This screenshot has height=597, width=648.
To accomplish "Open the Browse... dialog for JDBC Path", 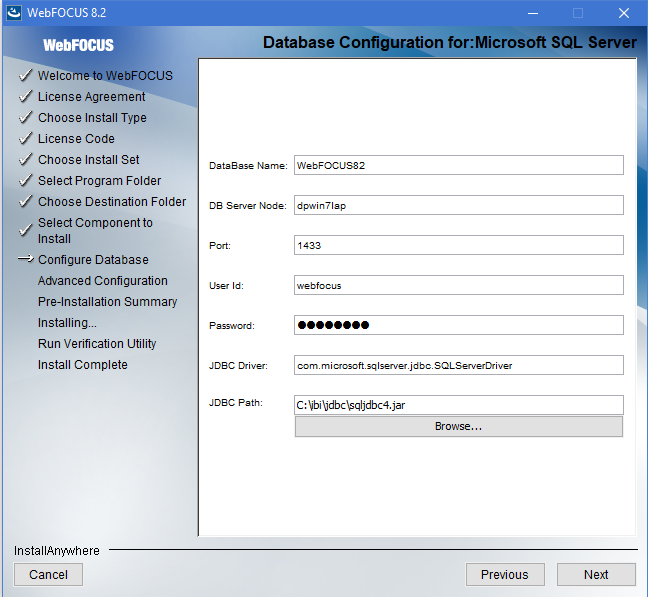I will (x=458, y=426).
